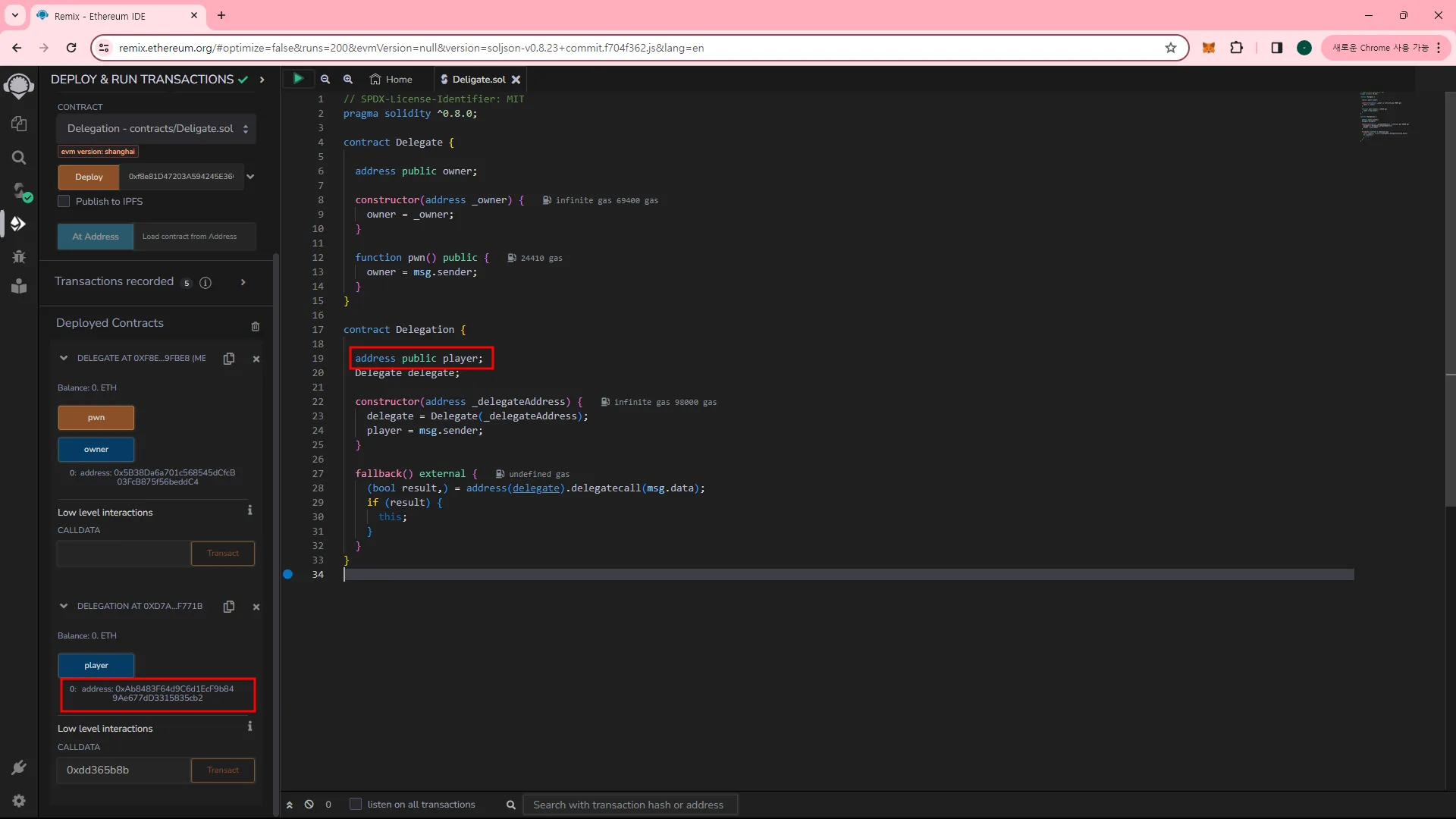Focus Load contract from Address field
Screen dimensions: 1456x819
[x=194, y=237]
